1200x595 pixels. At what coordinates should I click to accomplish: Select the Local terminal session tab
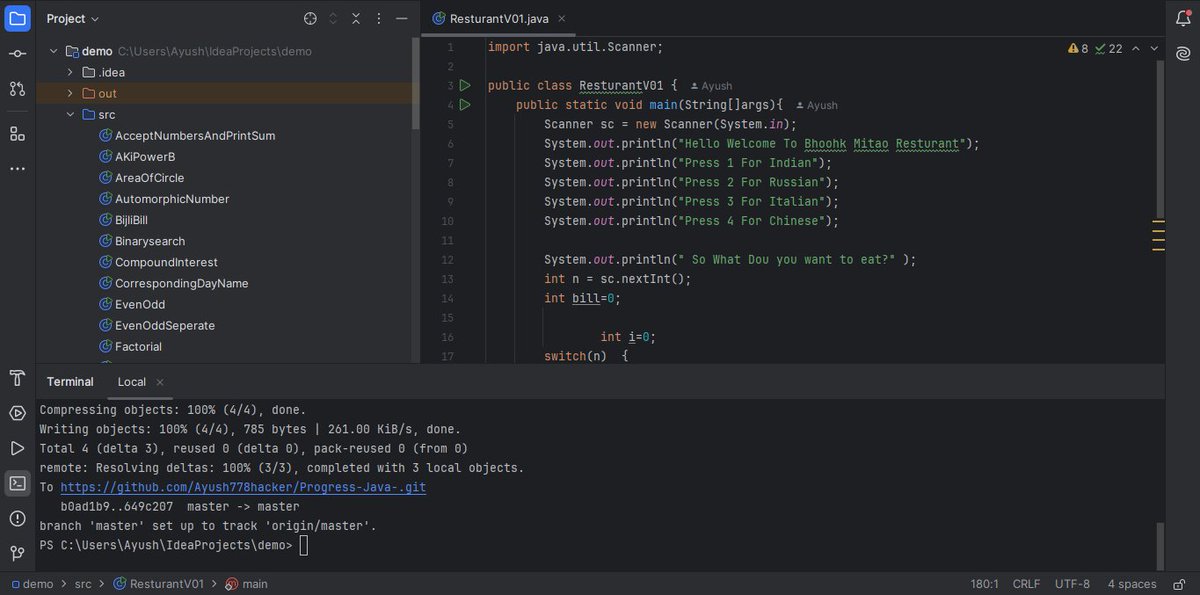131,382
